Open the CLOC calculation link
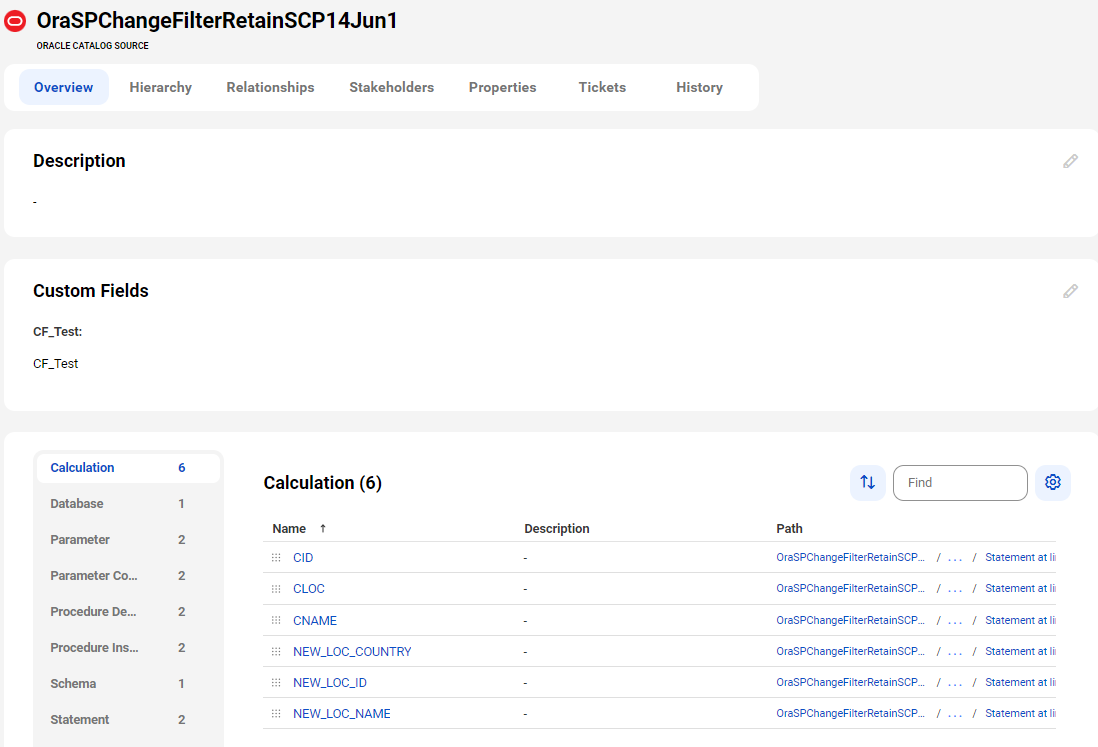This screenshot has height=747, width=1098. (x=309, y=589)
